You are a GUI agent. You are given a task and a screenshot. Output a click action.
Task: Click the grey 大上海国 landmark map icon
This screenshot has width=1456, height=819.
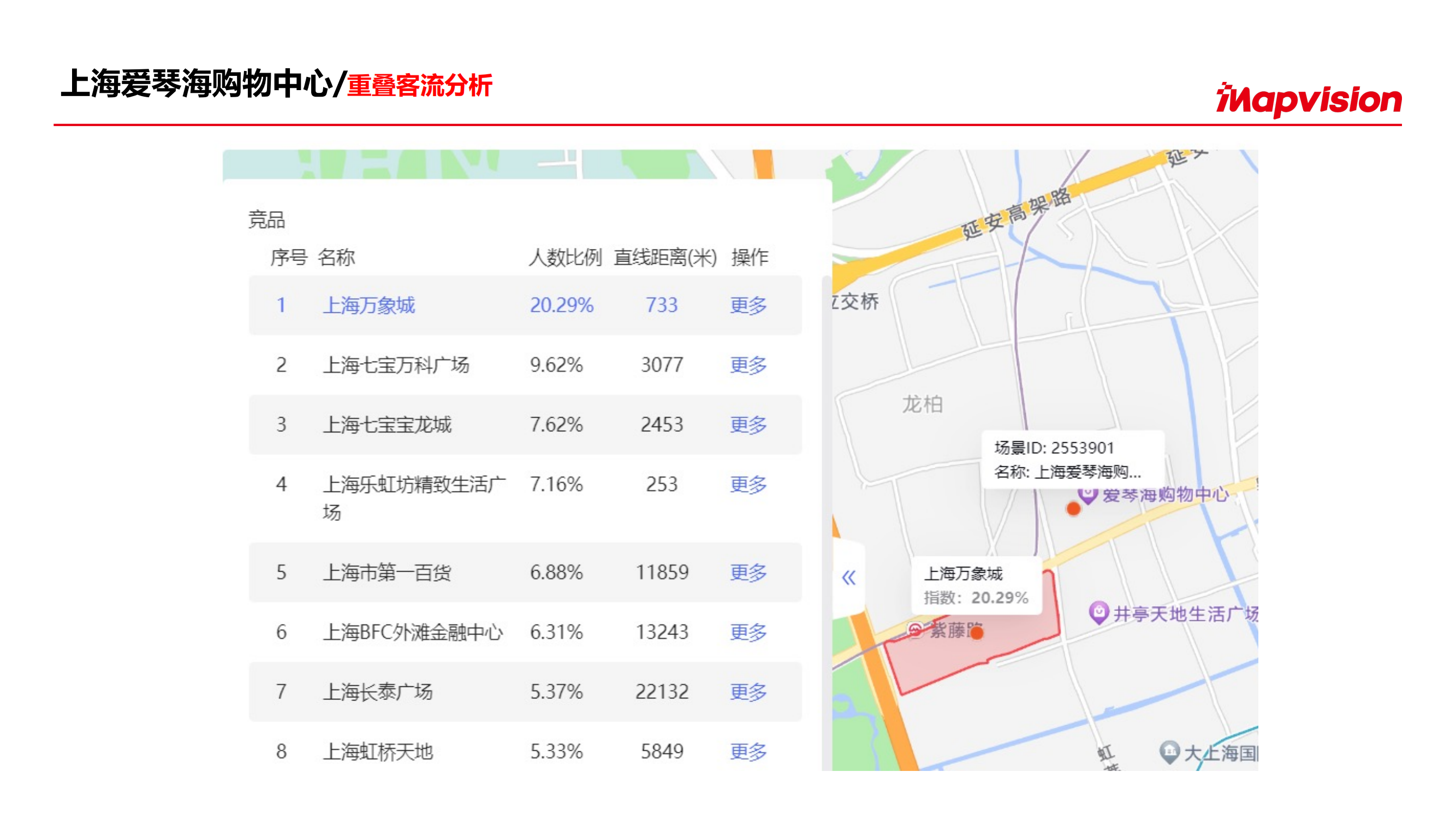click(x=1169, y=752)
